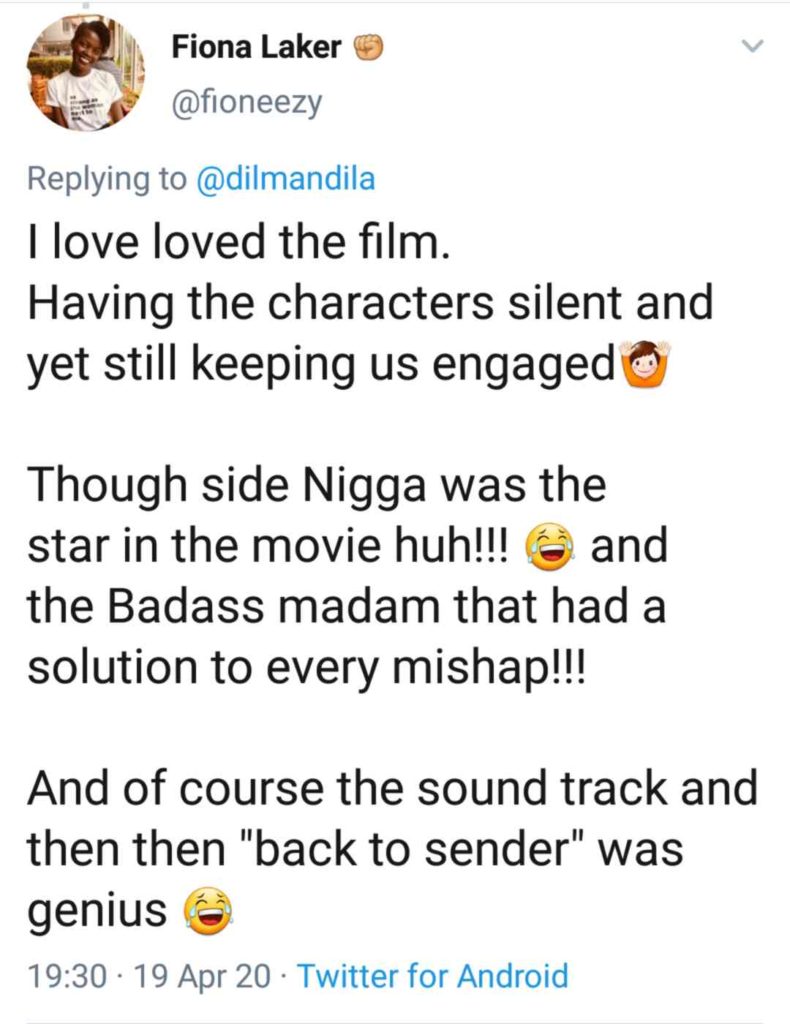Image resolution: width=790 pixels, height=1024 pixels.
Task: Click Fiona Laker's profile picture
Action: pos(83,75)
